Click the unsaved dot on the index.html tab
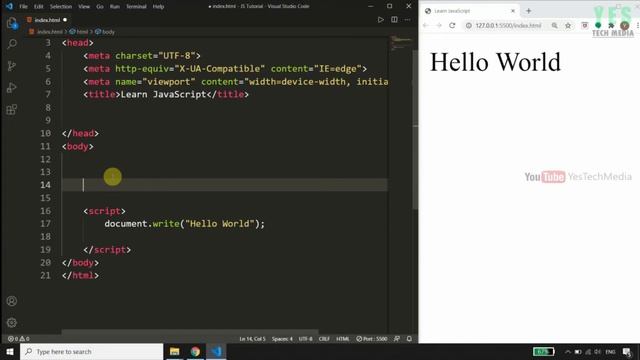The width and height of the screenshot is (640, 360). point(65,20)
